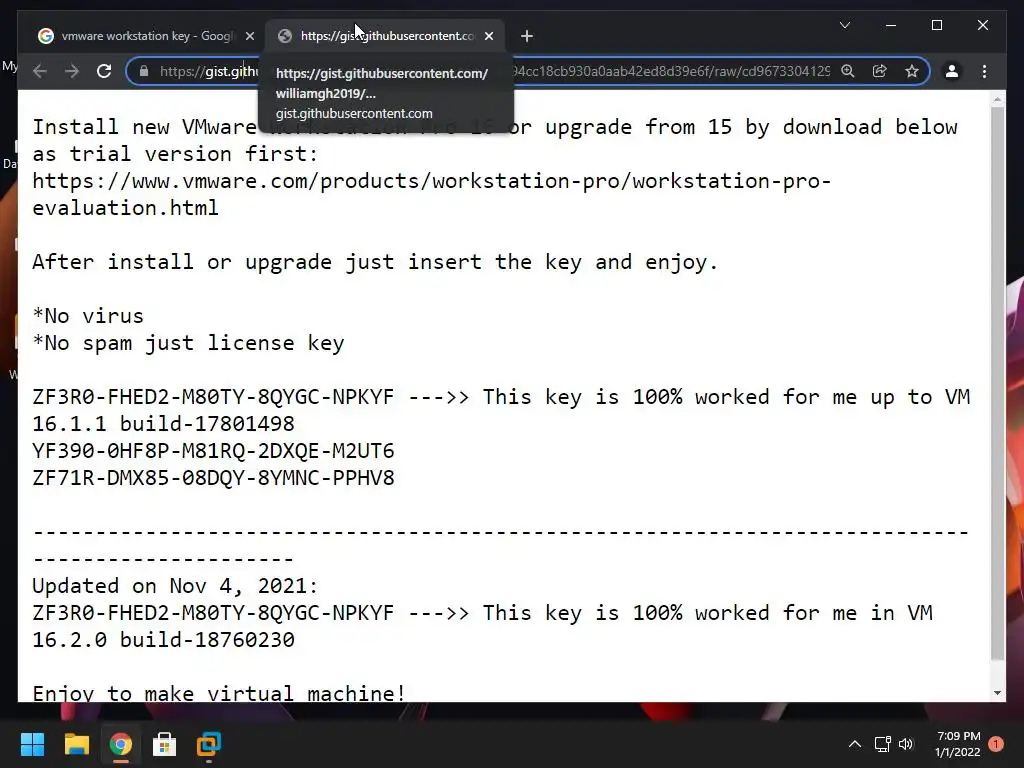Screen dimensions: 1024x768
Task: Close the Chrome window
Action: coord(982,25)
